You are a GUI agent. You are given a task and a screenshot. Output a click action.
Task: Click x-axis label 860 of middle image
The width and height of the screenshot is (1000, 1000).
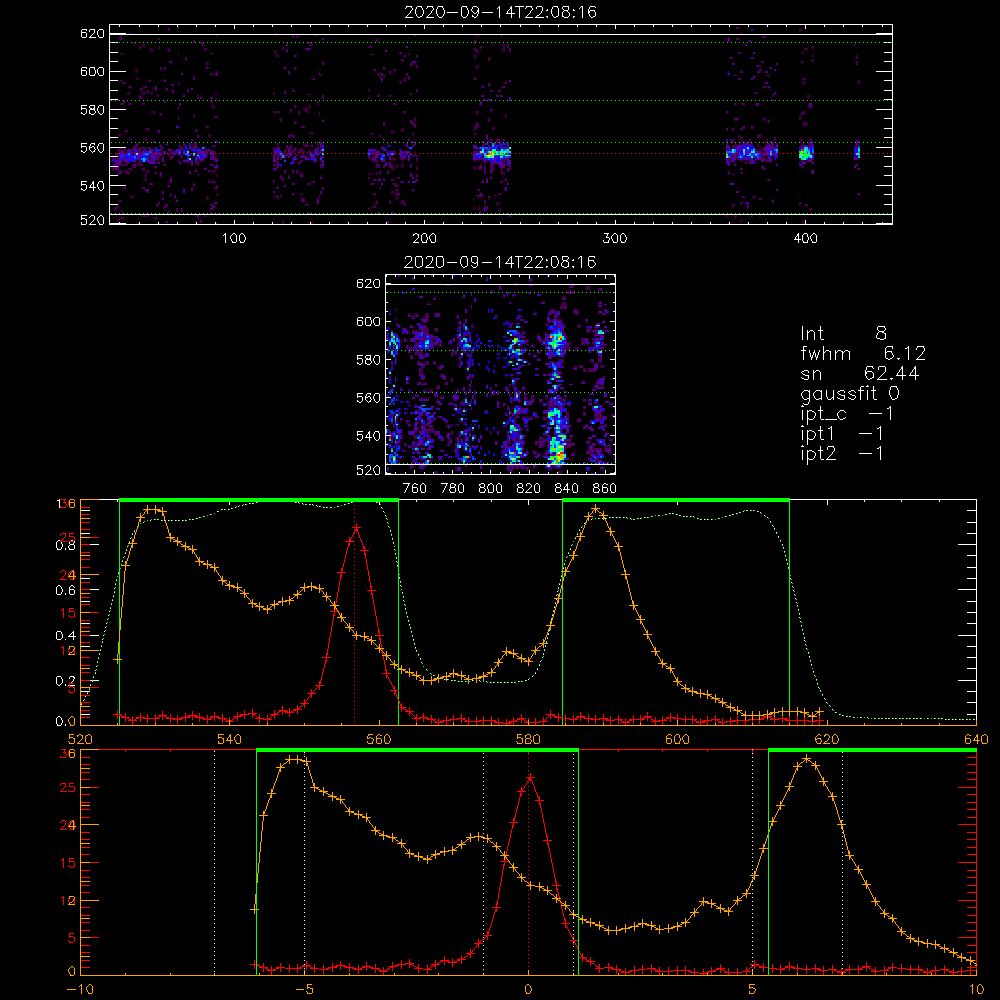[x=605, y=489]
